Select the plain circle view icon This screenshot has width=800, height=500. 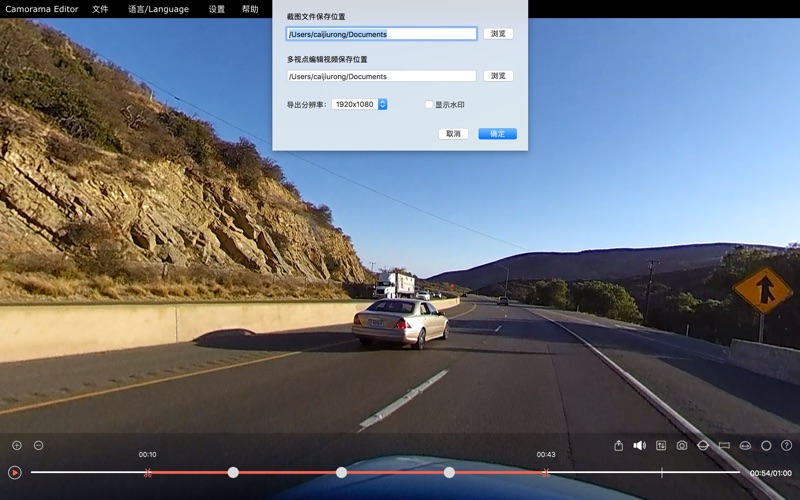click(766, 445)
